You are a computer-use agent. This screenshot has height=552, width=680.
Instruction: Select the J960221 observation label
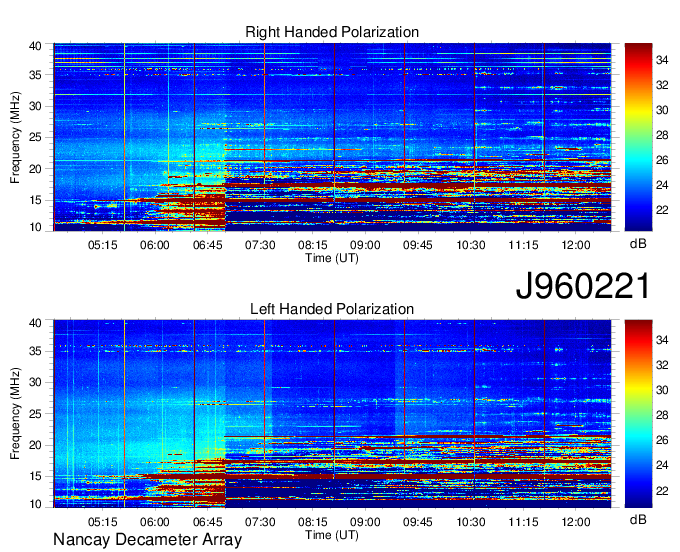(583, 286)
